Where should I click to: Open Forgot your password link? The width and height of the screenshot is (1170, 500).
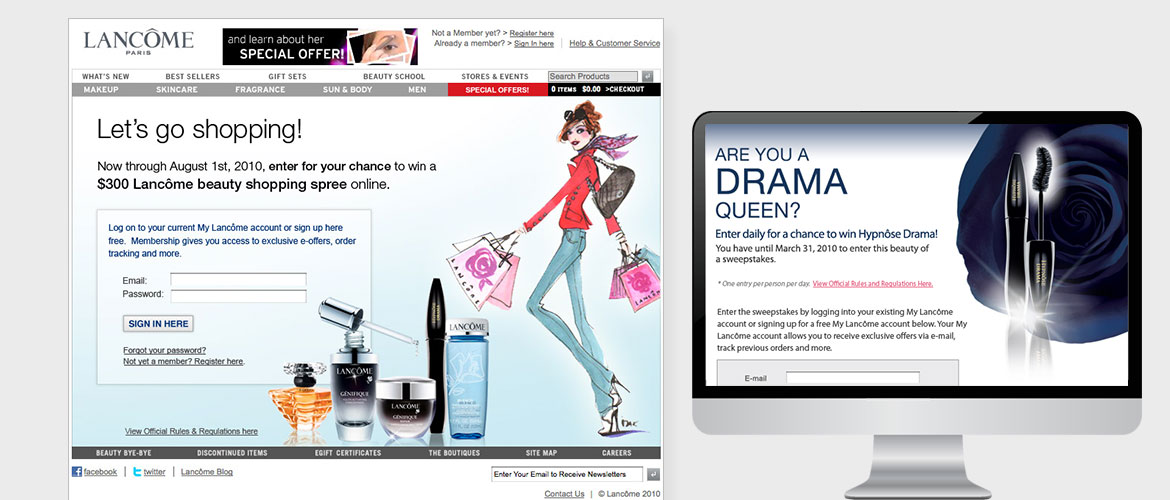[x=164, y=350]
